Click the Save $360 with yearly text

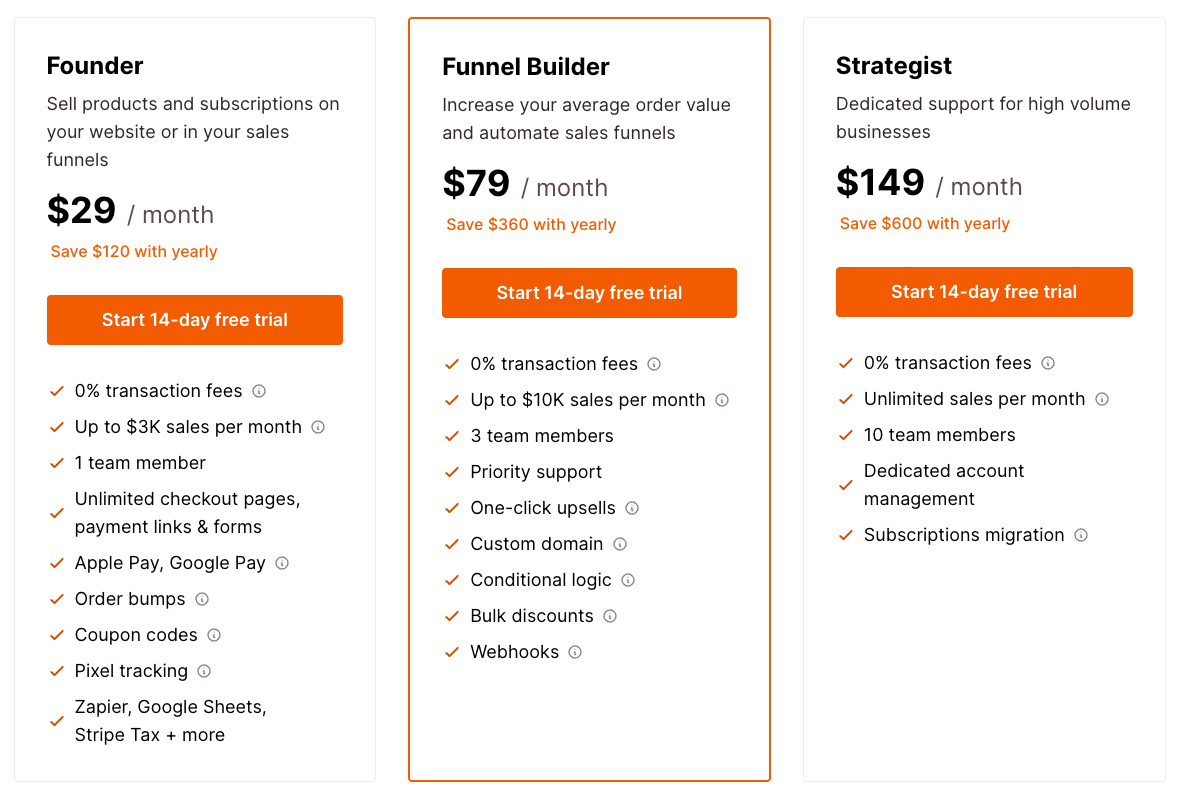pyautogui.click(x=531, y=225)
